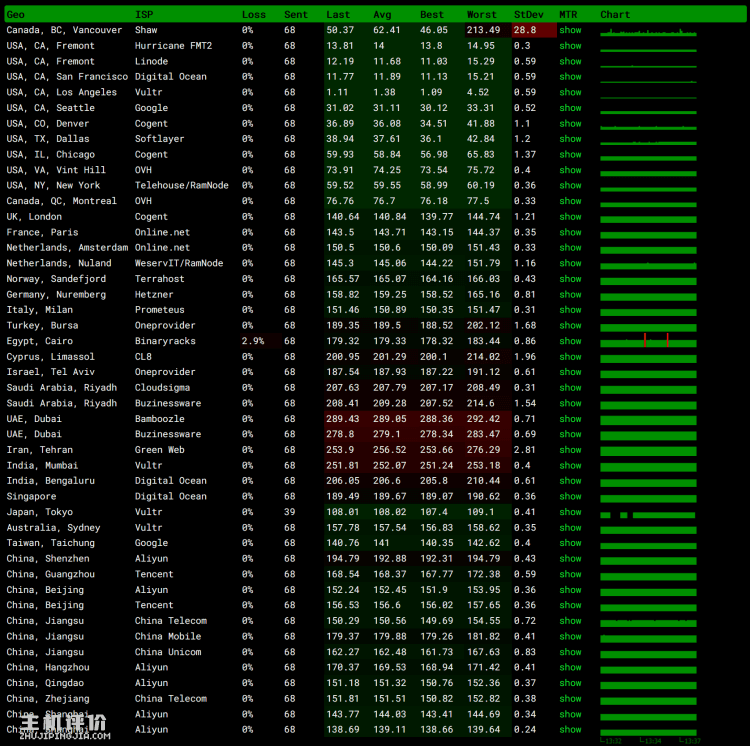Click the Egypt Cairo chart with red spikes
Screen dimensions: 750x746
tap(648, 341)
